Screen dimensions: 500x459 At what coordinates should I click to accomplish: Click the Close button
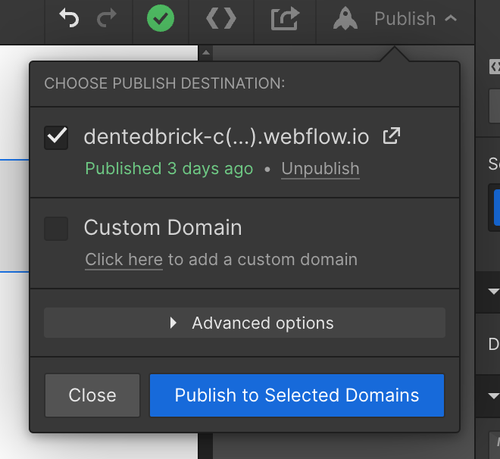pos(92,395)
